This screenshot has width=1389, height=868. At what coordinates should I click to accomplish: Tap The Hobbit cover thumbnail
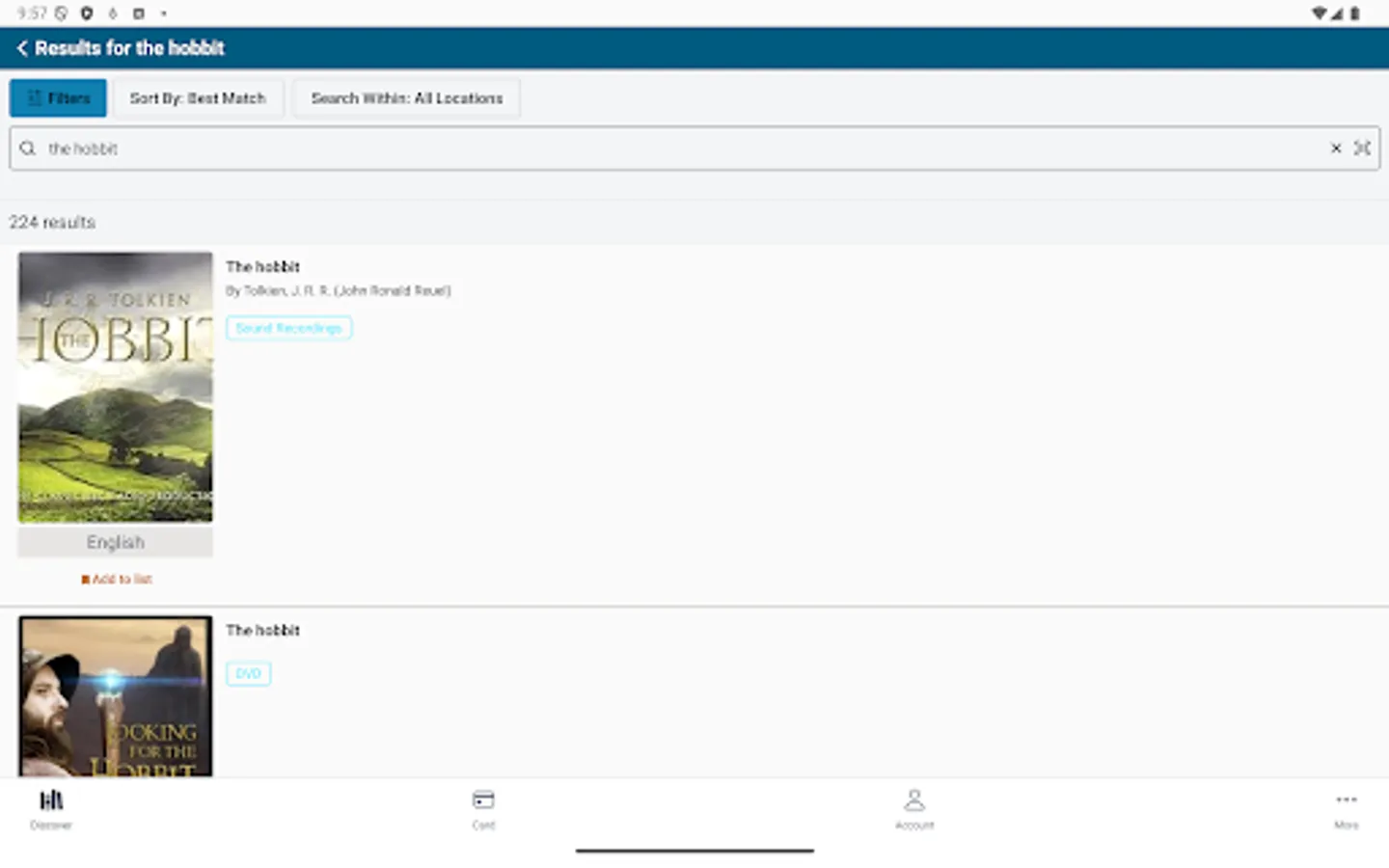tap(115, 387)
